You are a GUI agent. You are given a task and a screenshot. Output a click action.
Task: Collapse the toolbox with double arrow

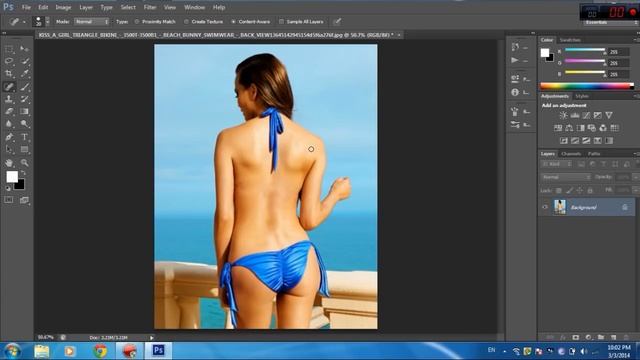pos(4,33)
